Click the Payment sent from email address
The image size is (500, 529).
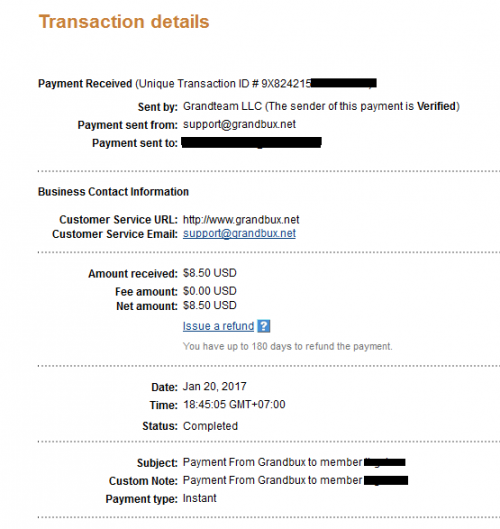click(x=239, y=124)
